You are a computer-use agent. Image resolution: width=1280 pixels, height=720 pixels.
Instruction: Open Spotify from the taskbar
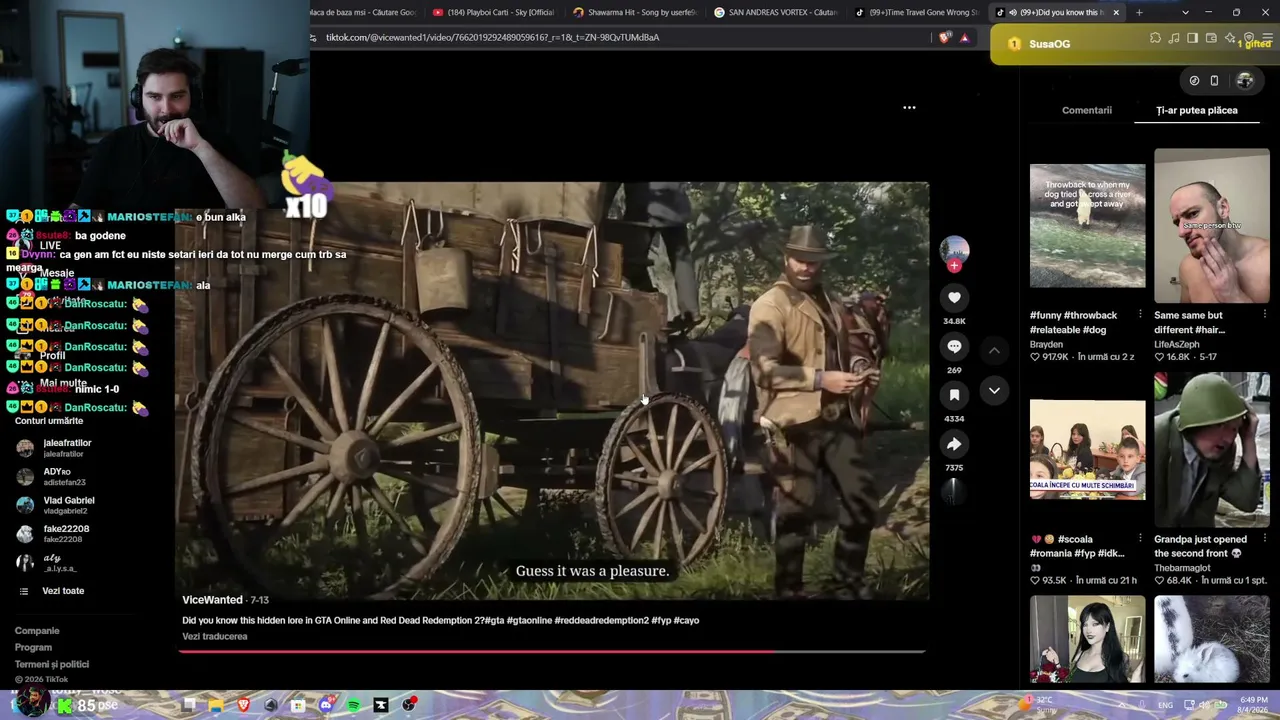pyautogui.click(x=353, y=705)
